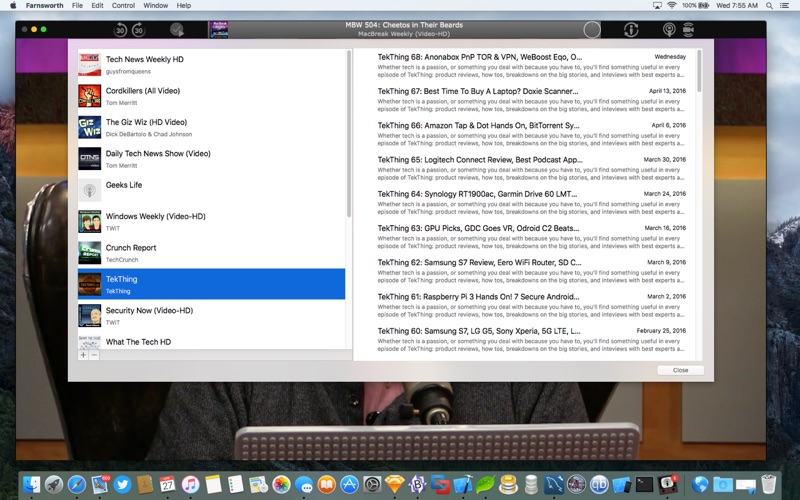Click the Close button

[680, 370]
